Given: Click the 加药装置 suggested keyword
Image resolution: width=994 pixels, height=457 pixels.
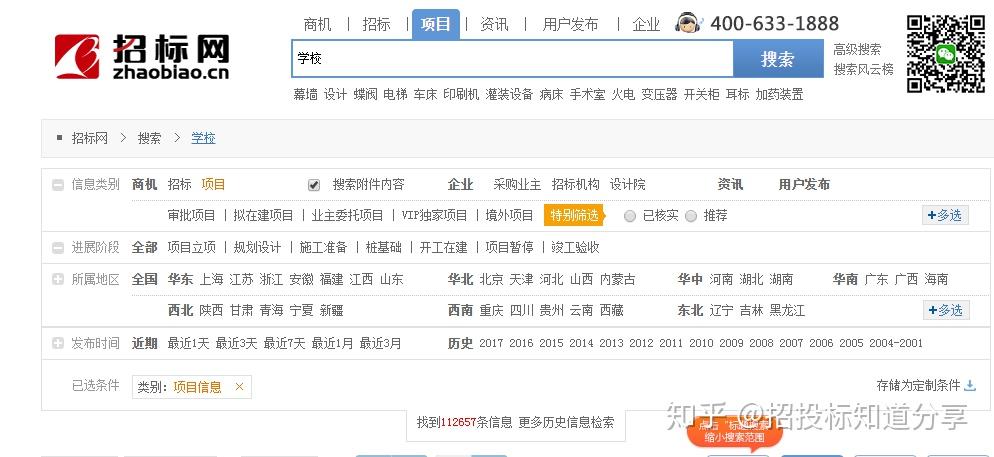Looking at the screenshot, I should pyautogui.click(x=779, y=94).
